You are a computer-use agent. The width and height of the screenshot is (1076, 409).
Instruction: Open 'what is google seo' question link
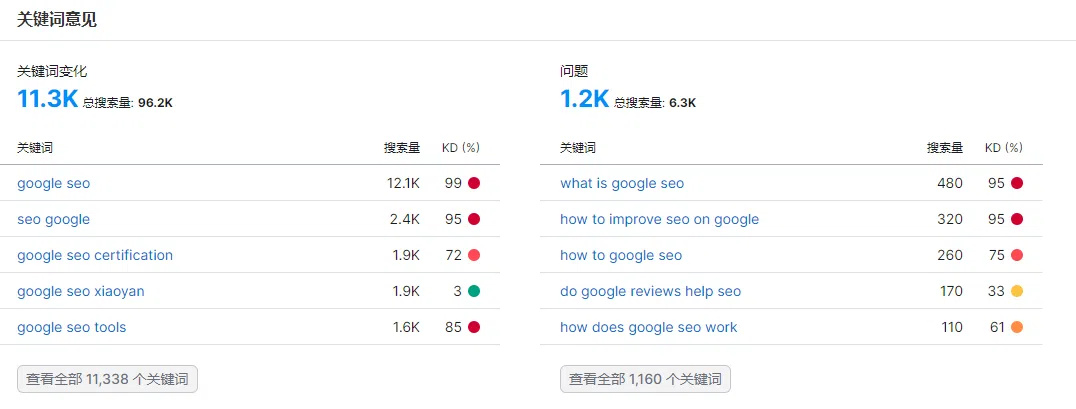(x=622, y=183)
